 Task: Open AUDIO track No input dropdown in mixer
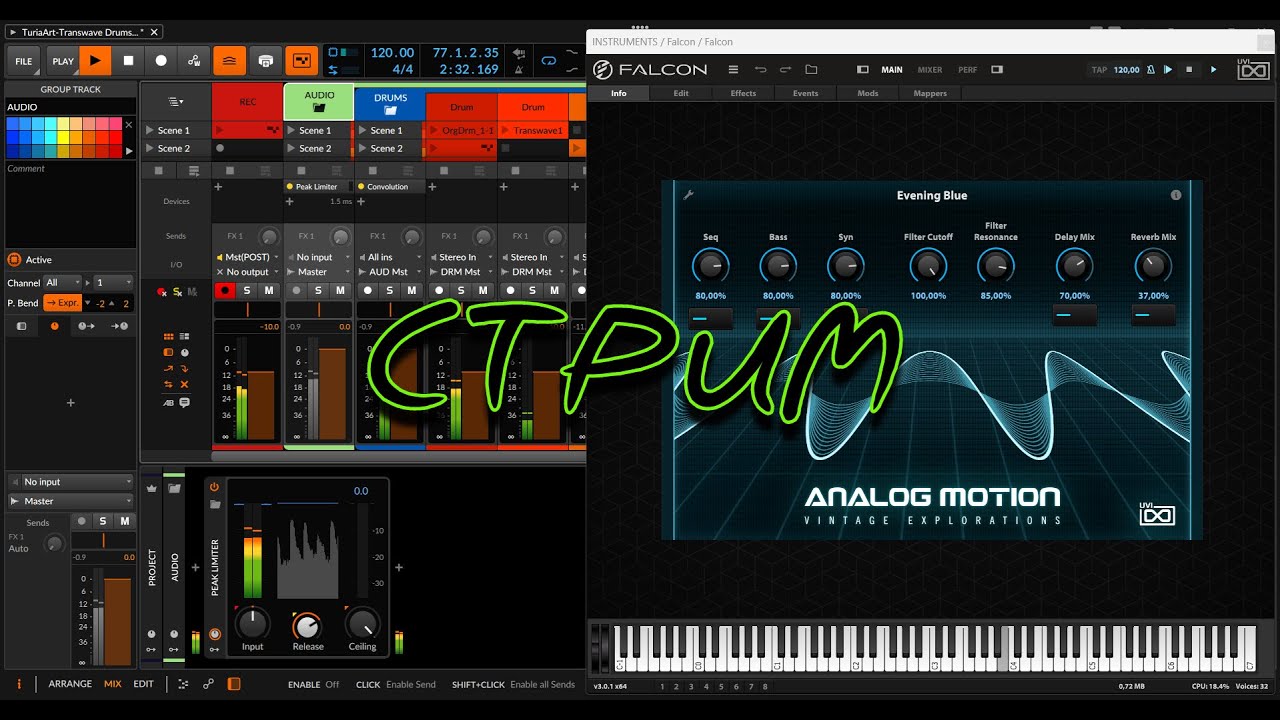point(319,257)
